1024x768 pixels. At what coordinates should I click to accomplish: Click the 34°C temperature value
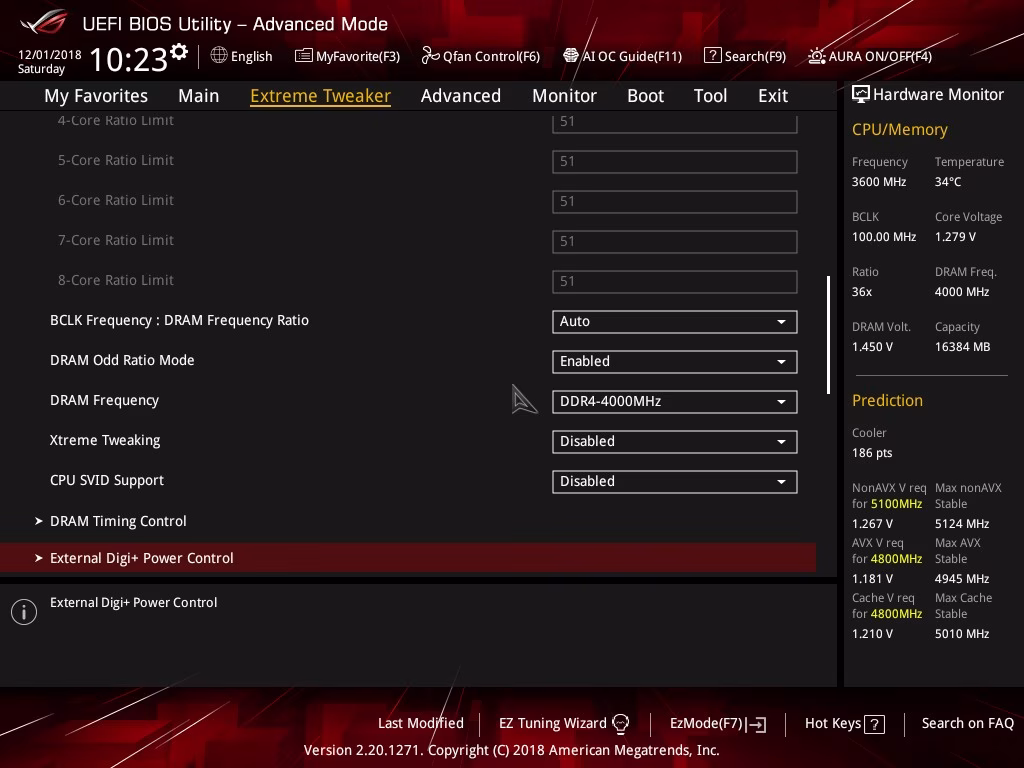(948, 182)
